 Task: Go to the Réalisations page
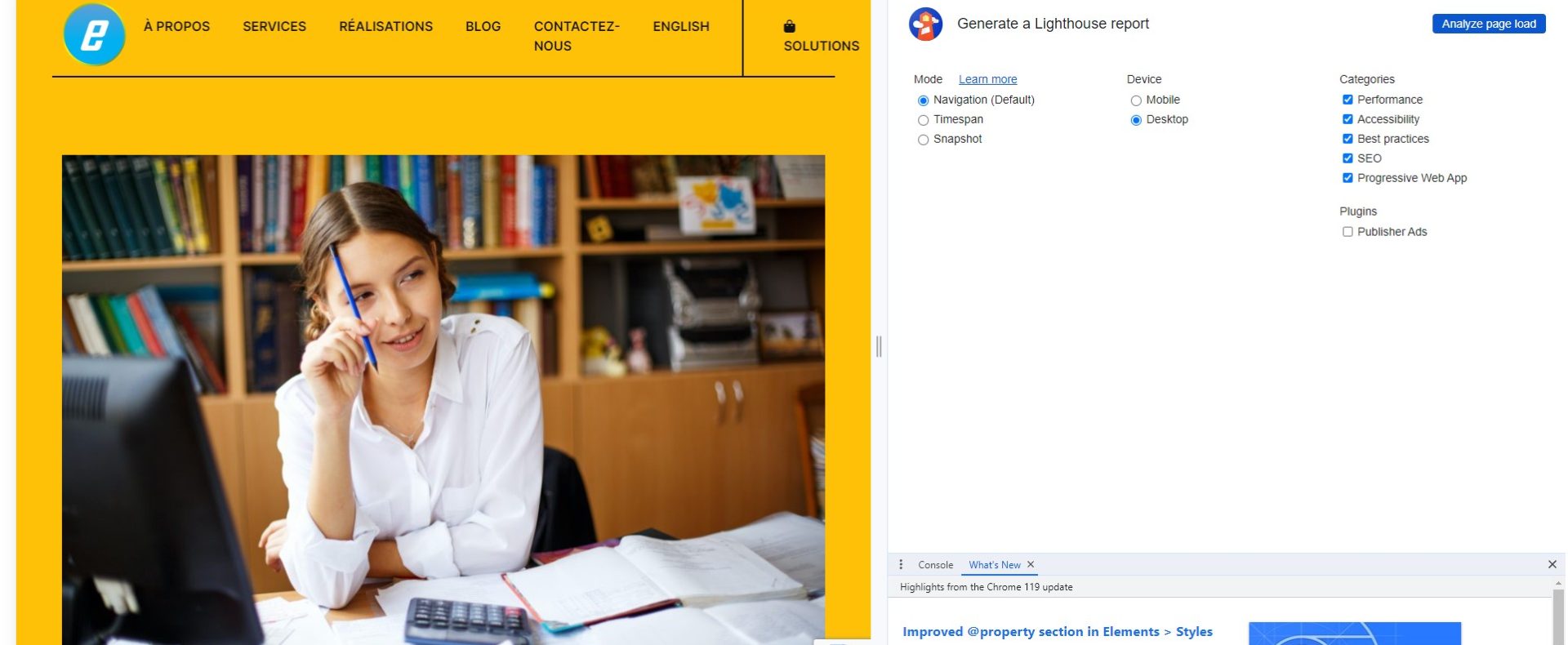click(x=386, y=26)
